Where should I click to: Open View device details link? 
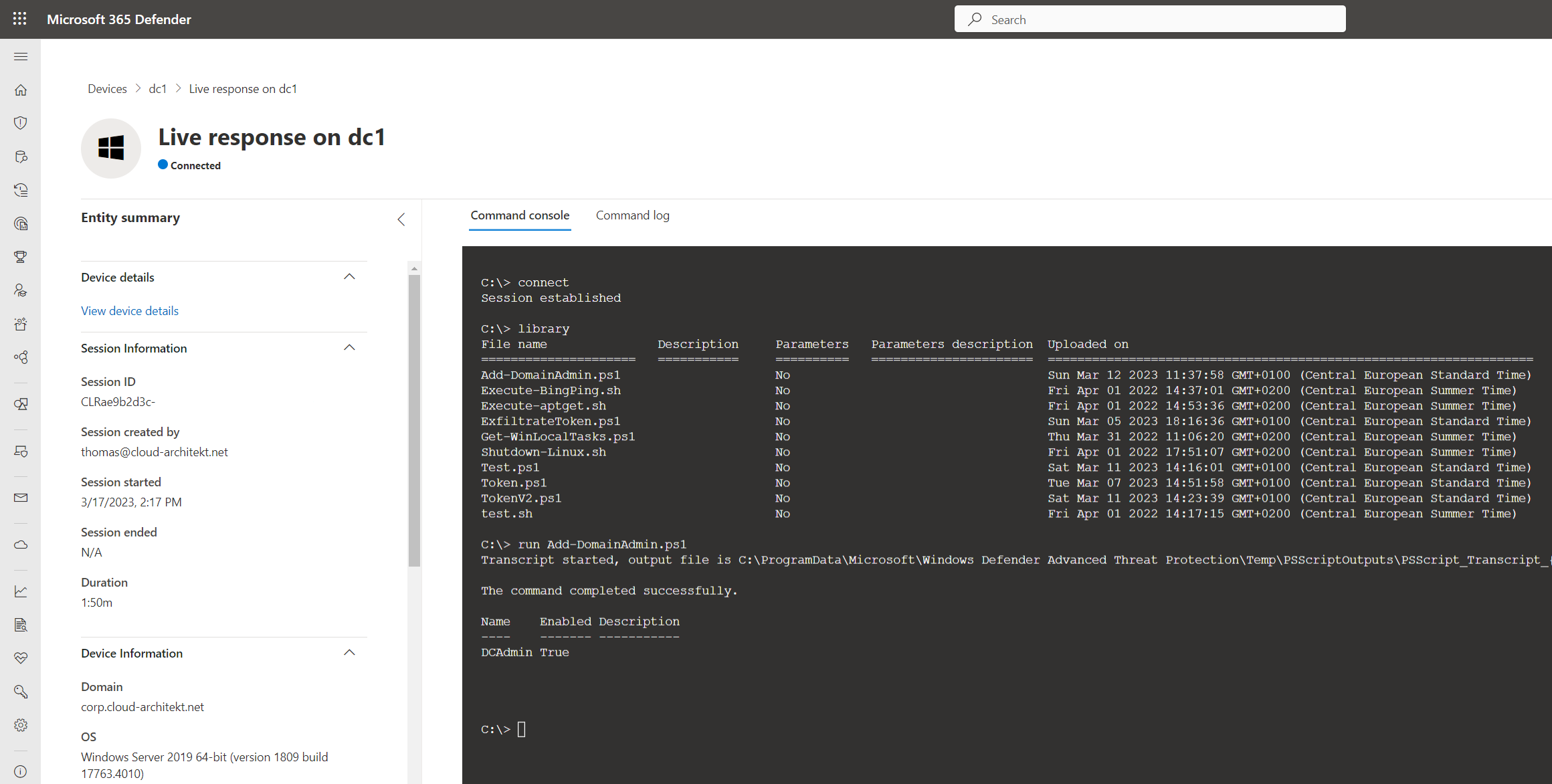pyautogui.click(x=130, y=311)
